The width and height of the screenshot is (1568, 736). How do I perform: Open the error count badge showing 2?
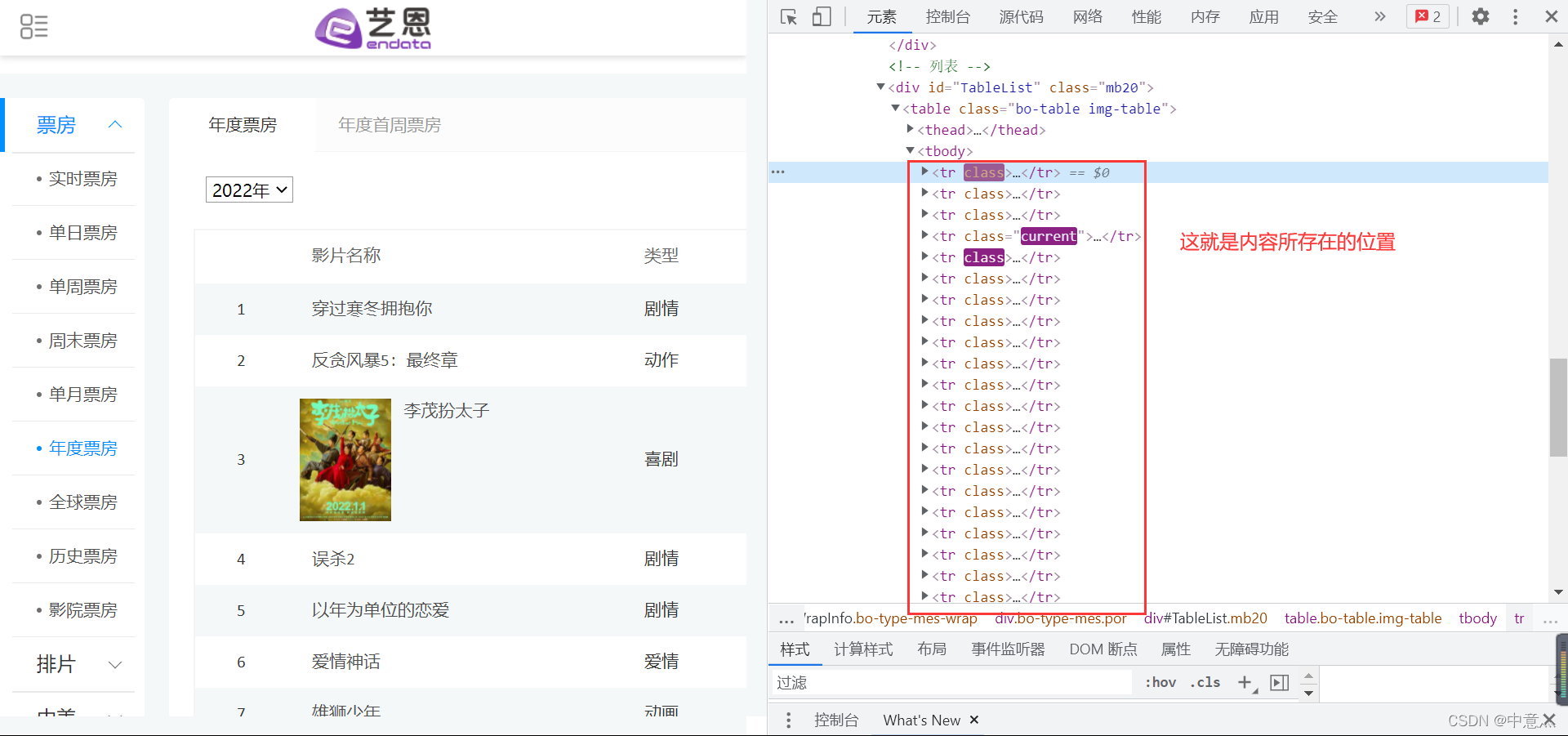coord(1428,16)
